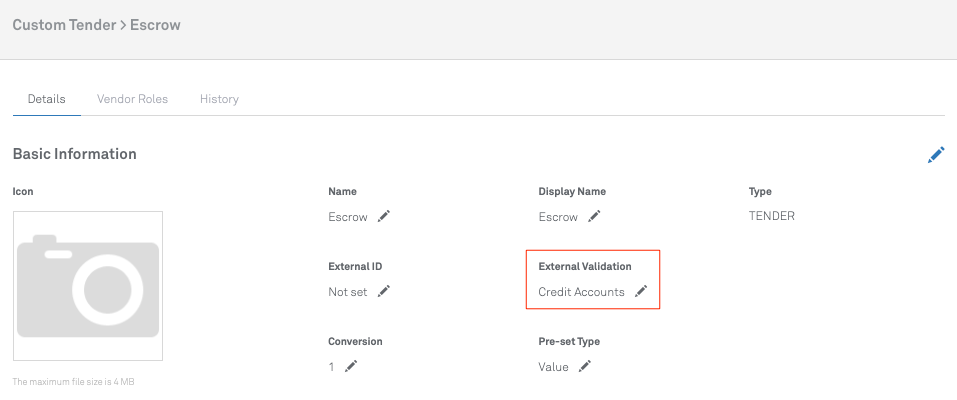Viewport: 957px width, 400px height.
Task: Click the camera placeholder icon image
Action: 88,285
